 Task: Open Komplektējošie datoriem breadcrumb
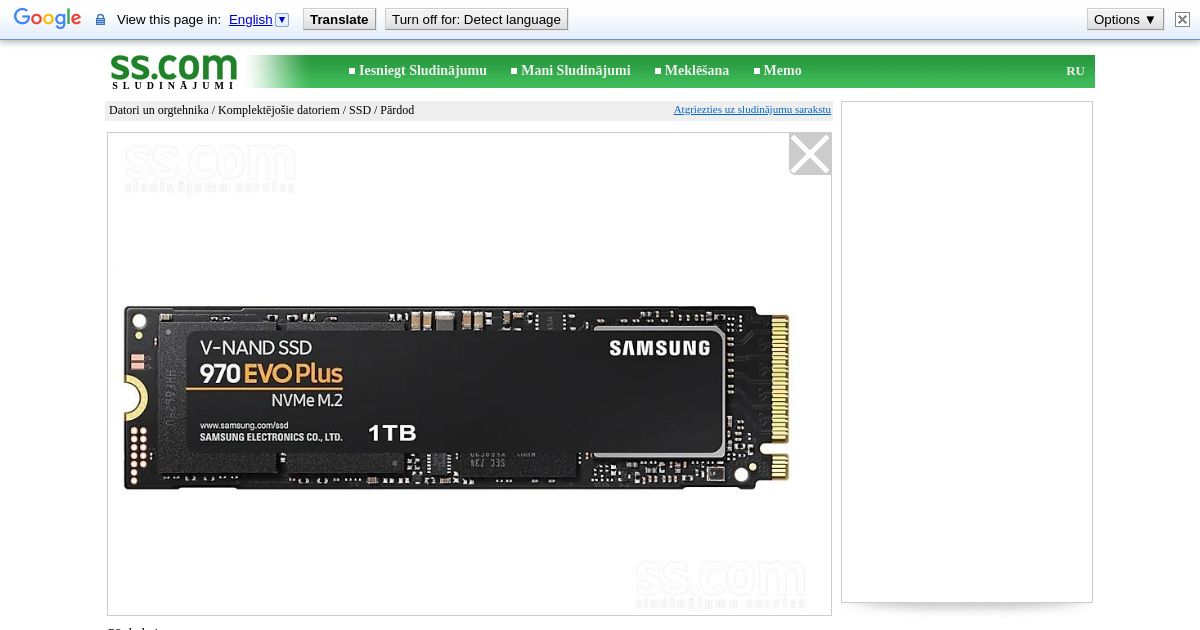click(279, 110)
